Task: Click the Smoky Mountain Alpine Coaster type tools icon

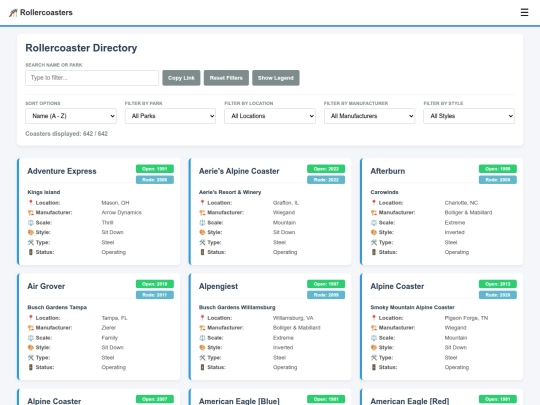Action: [374, 357]
